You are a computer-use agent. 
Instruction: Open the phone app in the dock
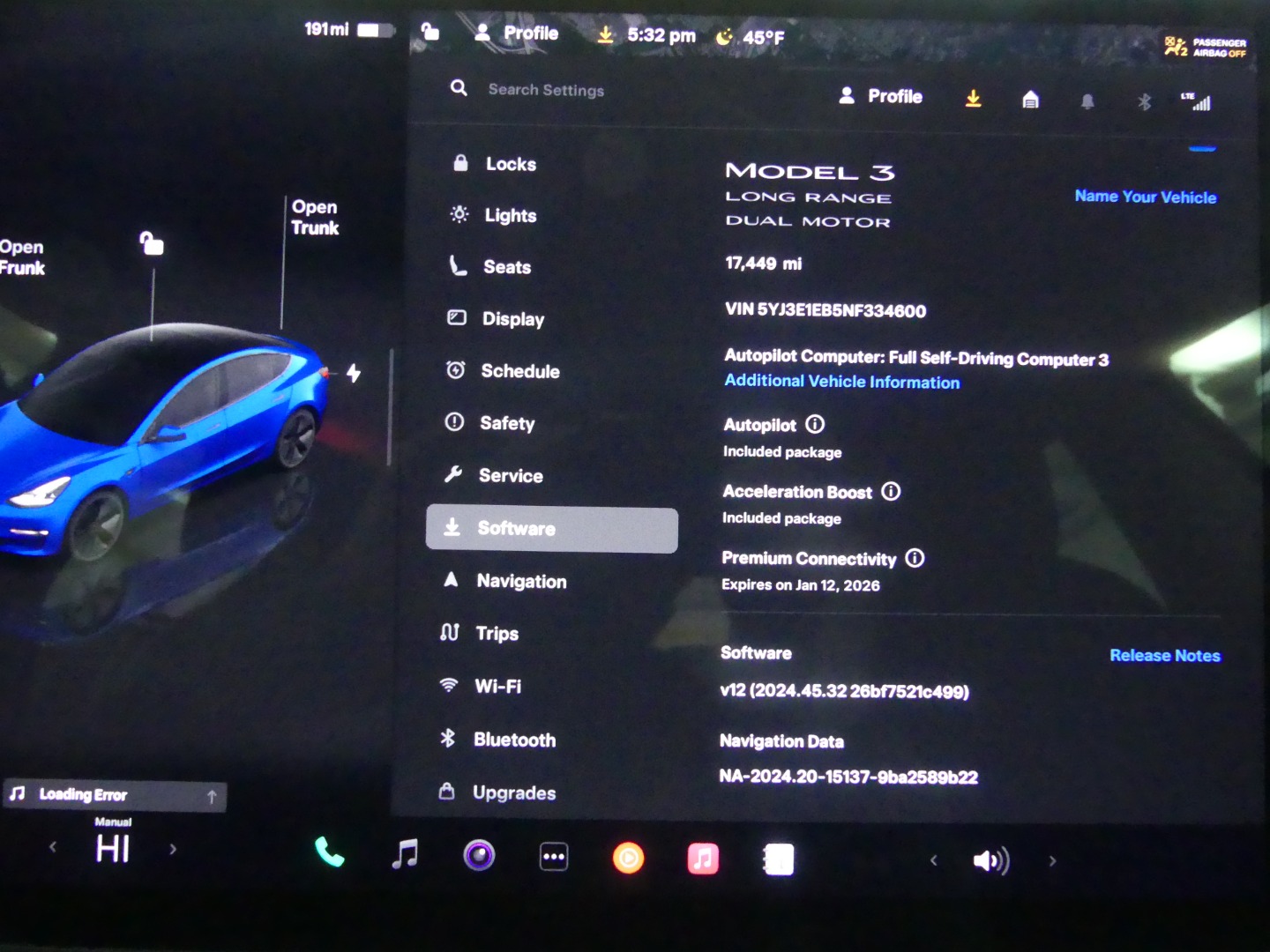point(329,852)
